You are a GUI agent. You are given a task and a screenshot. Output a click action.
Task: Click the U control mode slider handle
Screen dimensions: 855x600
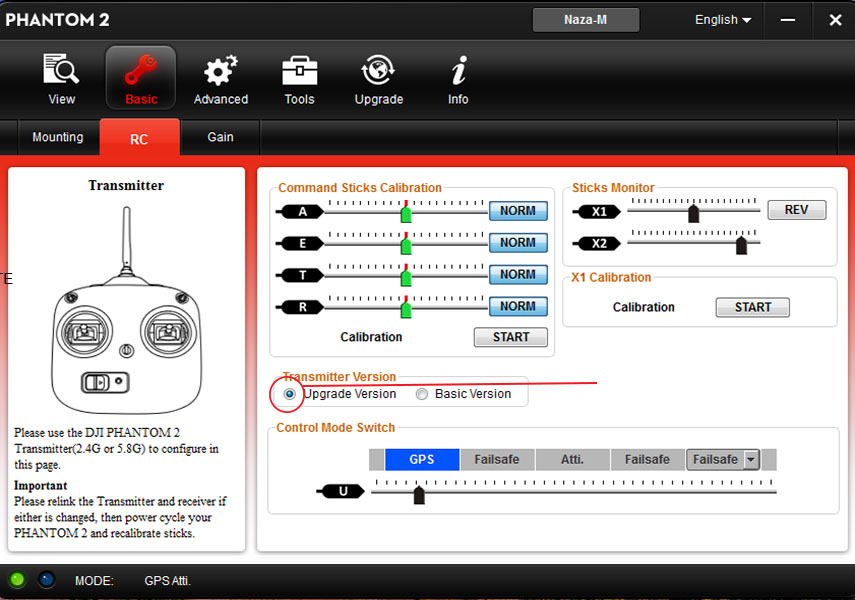(x=419, y=495)
